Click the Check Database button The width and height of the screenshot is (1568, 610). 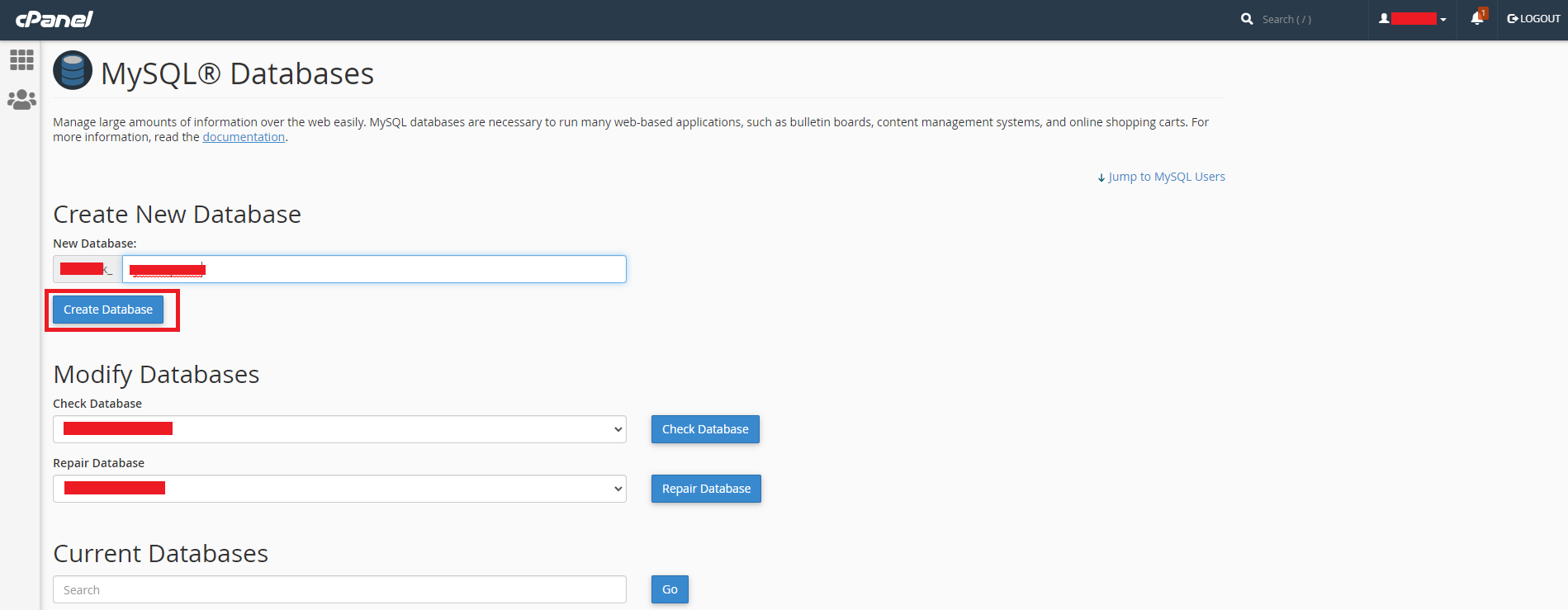pyautogui.click(x=705, y=429)
